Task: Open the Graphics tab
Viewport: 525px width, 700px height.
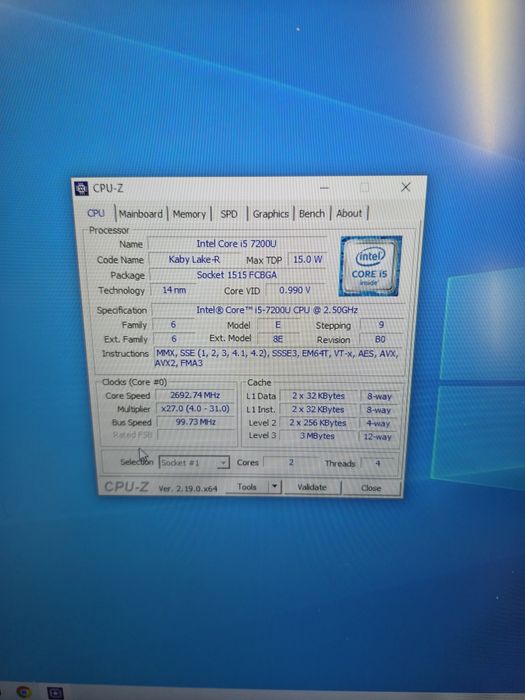Action: click(271, 214)
